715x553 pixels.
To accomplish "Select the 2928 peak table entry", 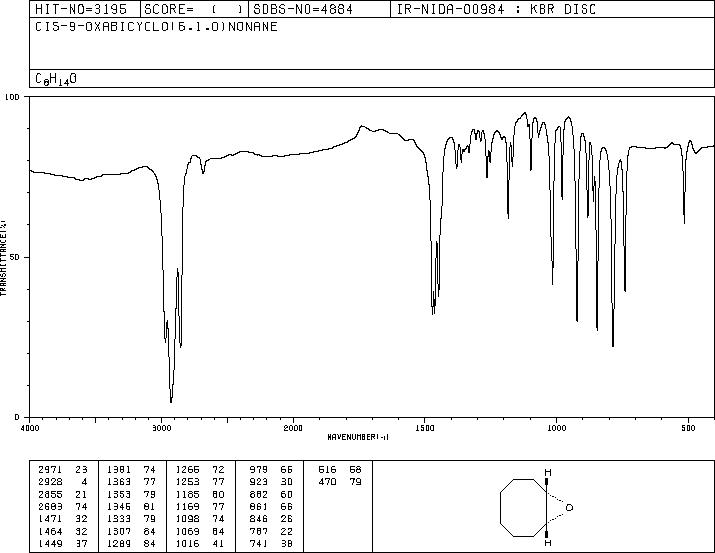I will pyautogui.click(x=63, y=482).
